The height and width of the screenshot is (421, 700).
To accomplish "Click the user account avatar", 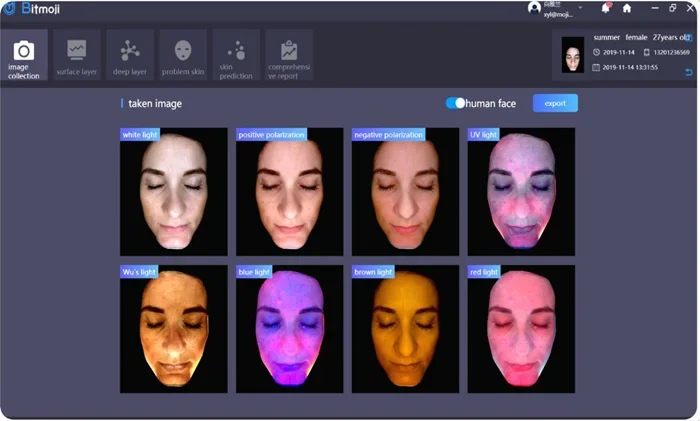I will [x=535, y=8].
